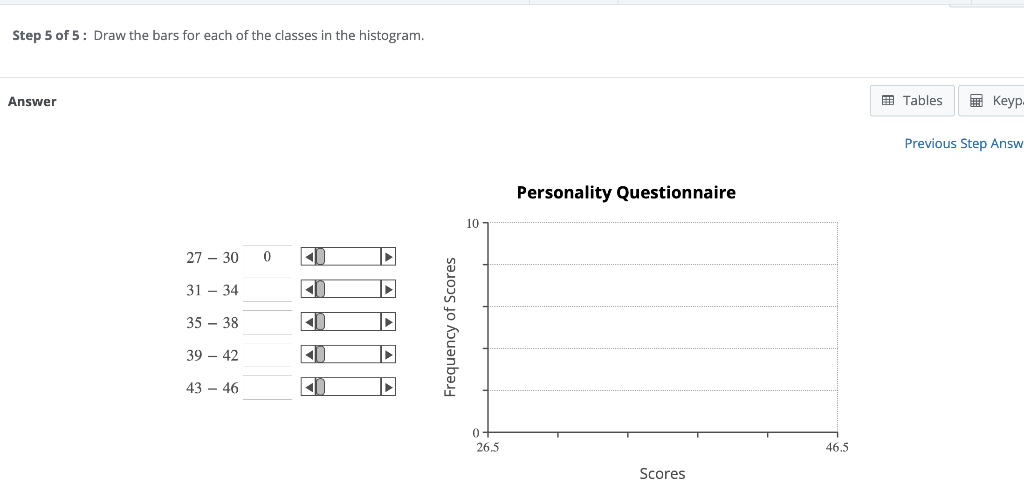Decrease the 35 – 38 class with left arrow
This screenshot has height=491, width=1024.
(x=308, y=321)
